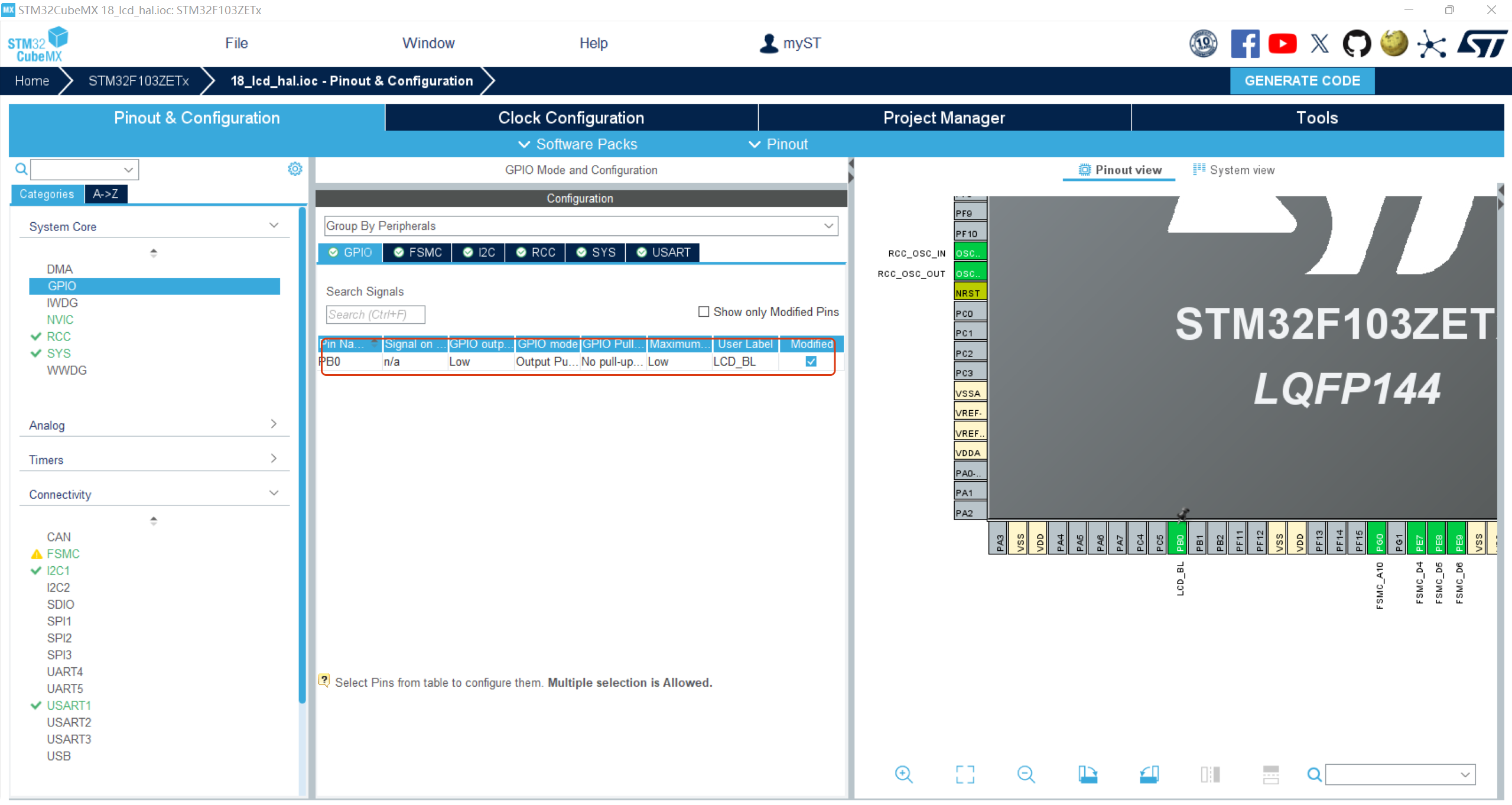The width and height of the screenshot is (1512, 805).
Task: Click the fit-to-screen pinout icon
Action: click(x=965, y=774)
